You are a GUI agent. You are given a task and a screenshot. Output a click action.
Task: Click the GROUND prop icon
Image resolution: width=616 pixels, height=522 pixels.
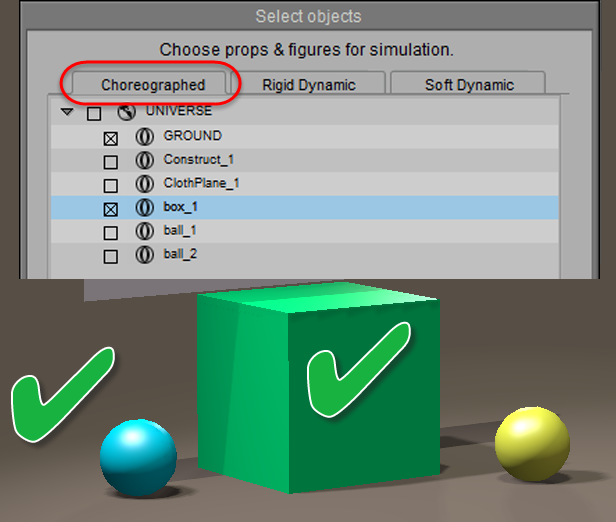145,136
